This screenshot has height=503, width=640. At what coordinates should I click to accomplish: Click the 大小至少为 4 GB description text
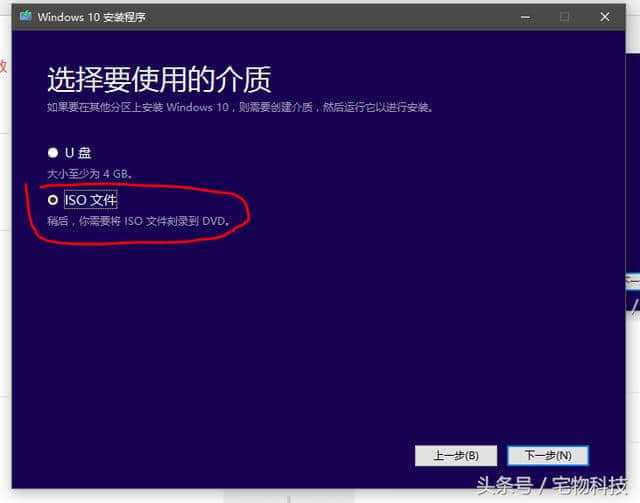click(x=90, y=174)
